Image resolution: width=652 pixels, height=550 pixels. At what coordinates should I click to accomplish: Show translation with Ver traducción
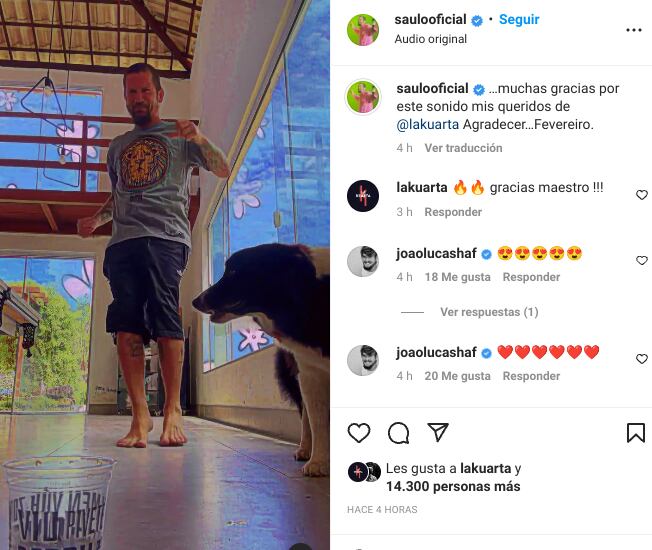click(463, 148)
